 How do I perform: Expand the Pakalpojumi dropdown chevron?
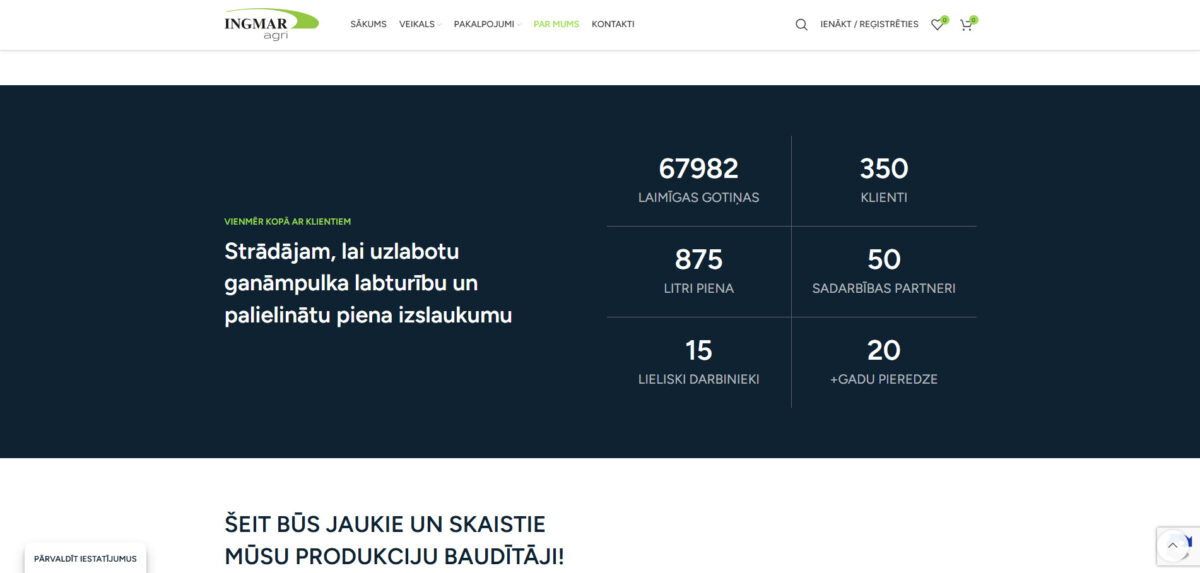(519, 25)
